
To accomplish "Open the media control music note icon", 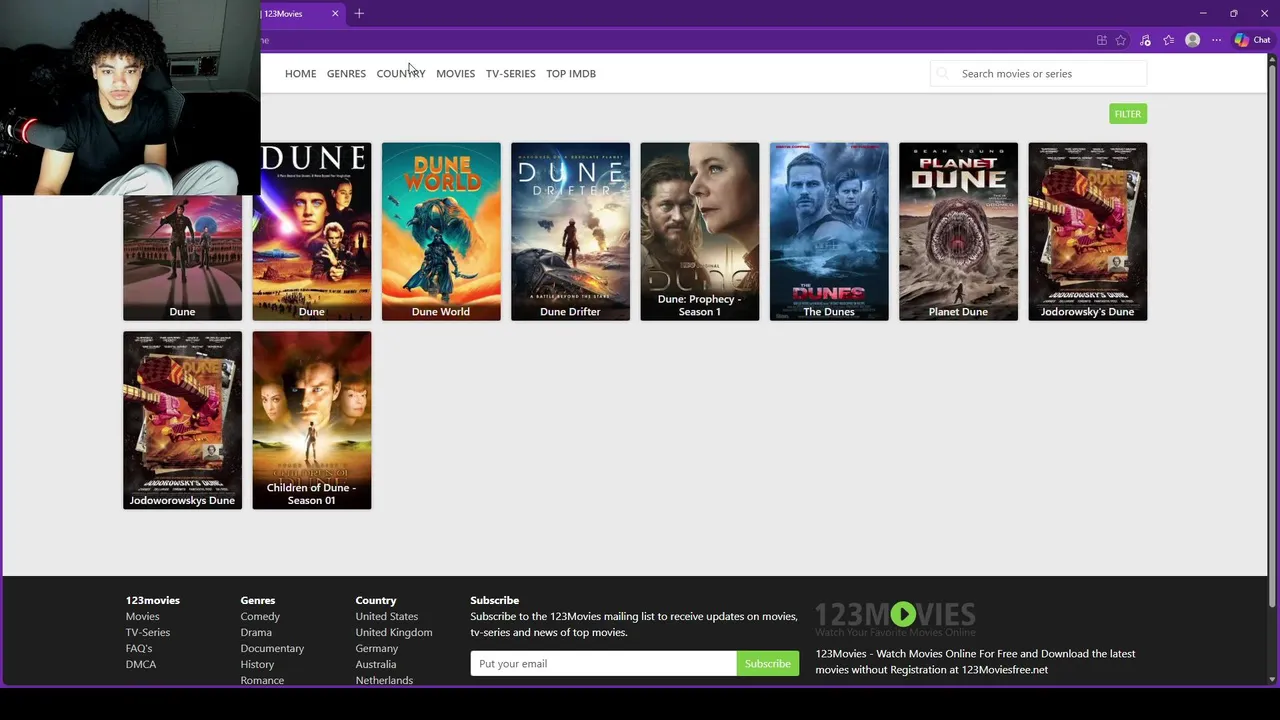I will coord(1145,40).
